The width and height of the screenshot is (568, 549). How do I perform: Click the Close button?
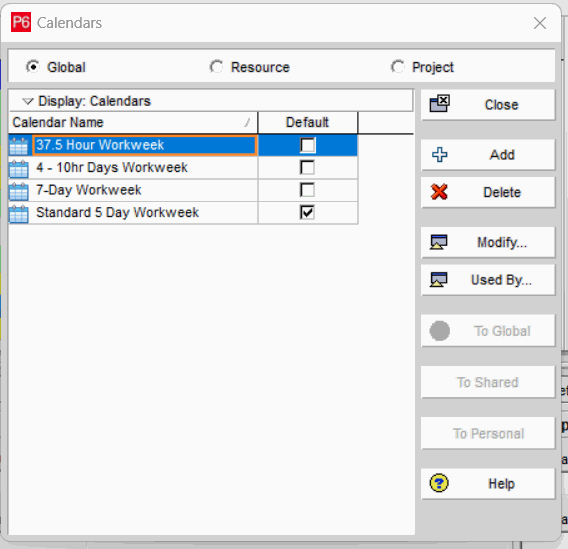pos(488,105)
